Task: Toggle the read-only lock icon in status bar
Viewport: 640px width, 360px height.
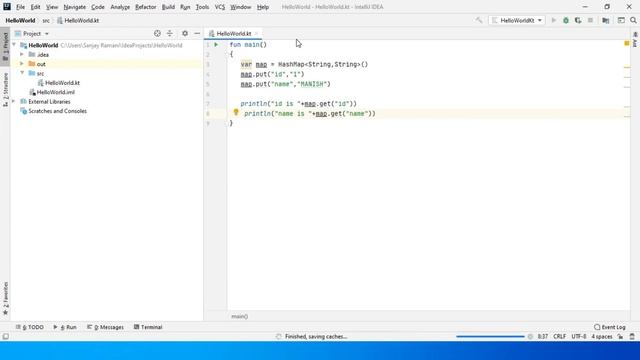Action: [x=620, y=336]
